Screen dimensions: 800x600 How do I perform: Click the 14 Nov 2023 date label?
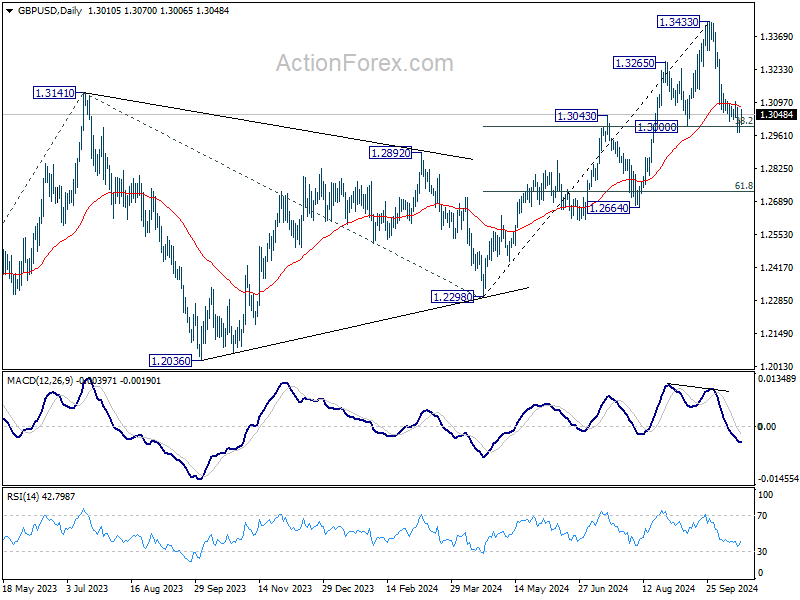click(x=285, y=588)
